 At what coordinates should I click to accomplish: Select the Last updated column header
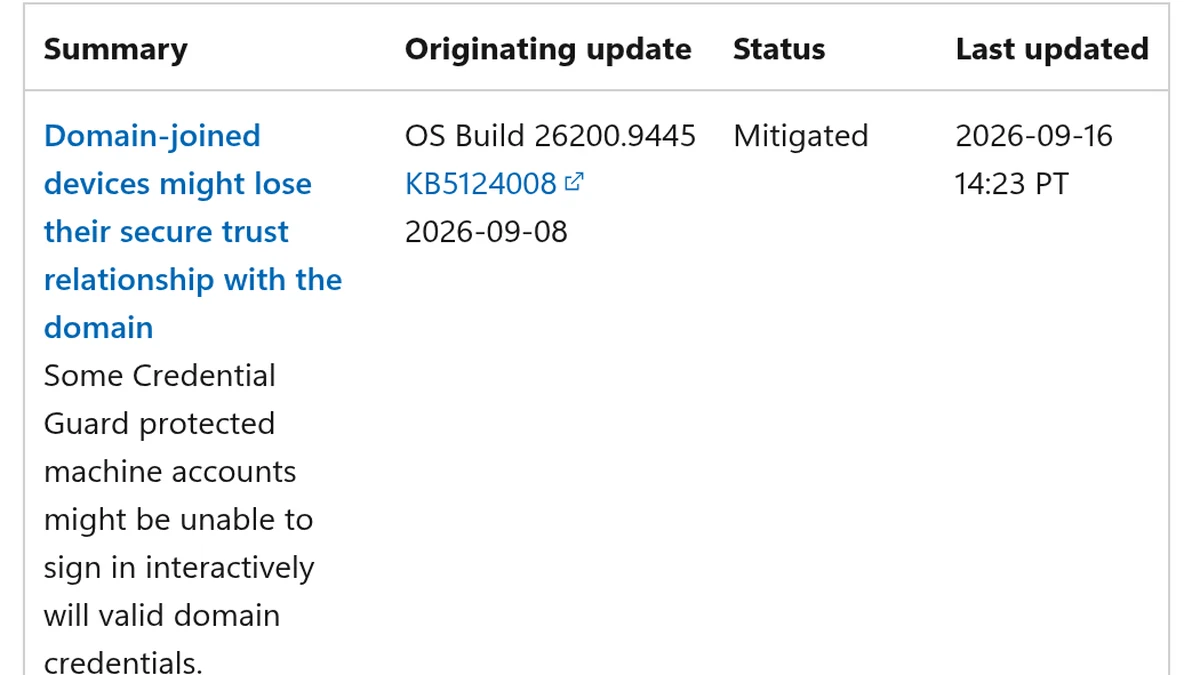(1052, 49)
